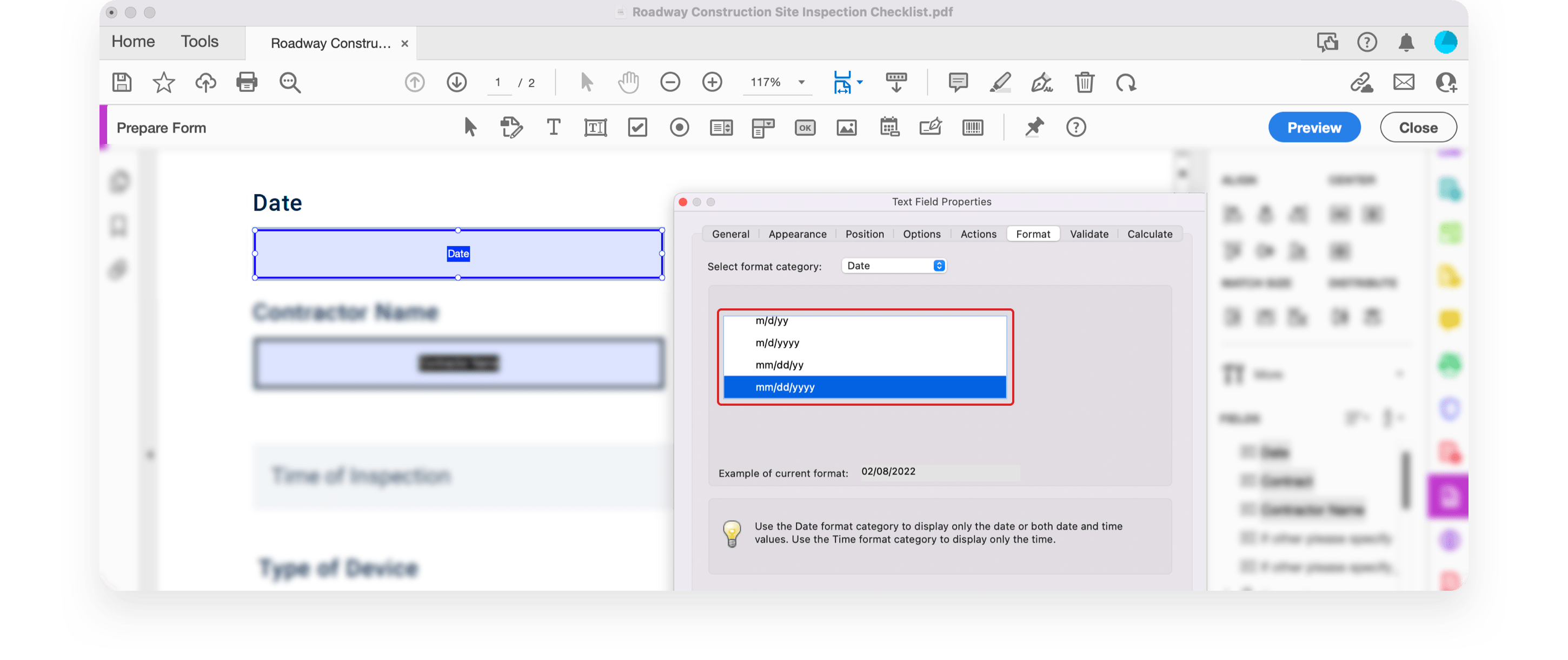Viewport: 1568px width, 660px height.
Task: Select the Options tab
Action: 920,234
